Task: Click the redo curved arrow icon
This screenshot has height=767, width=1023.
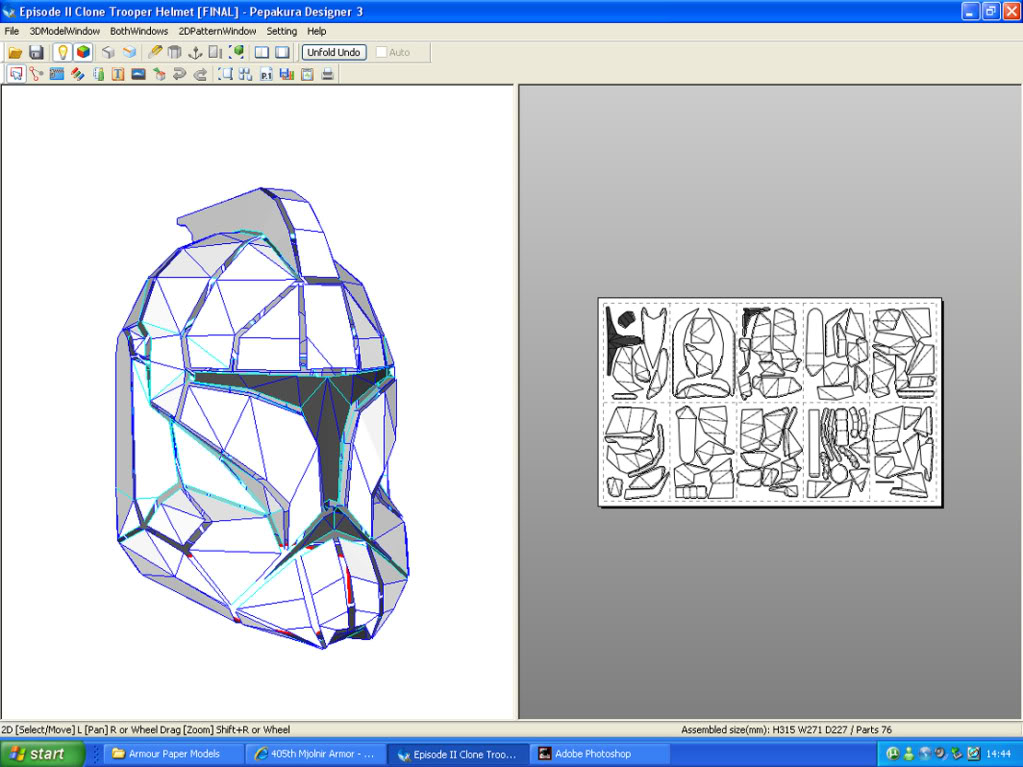Action: tap(200, 74)
